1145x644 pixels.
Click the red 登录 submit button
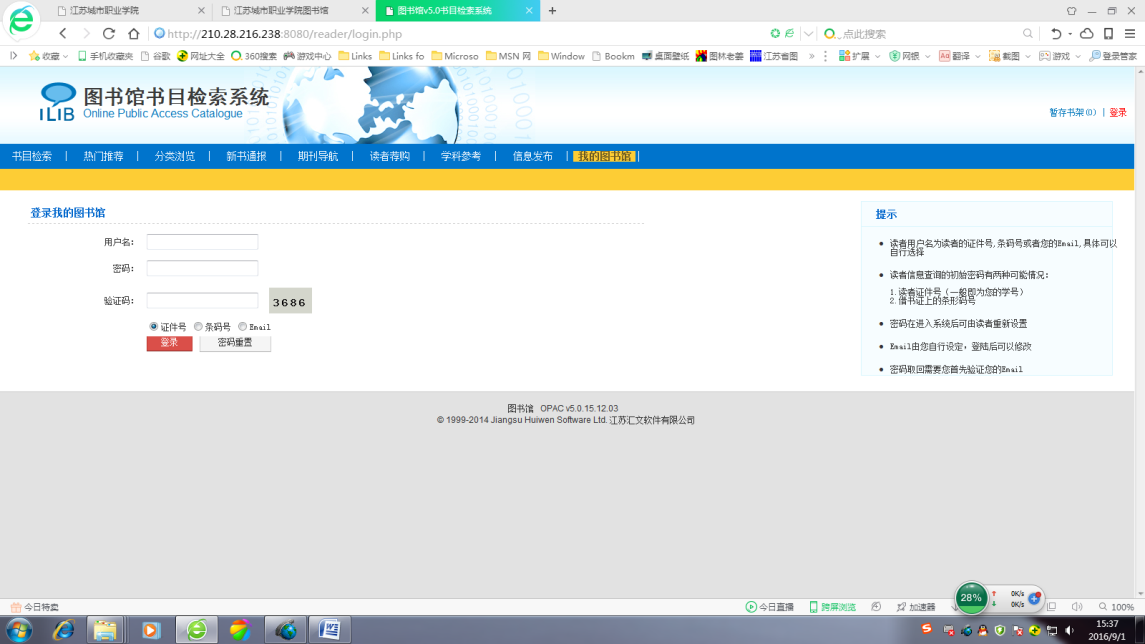pyautogui.click(x=169, y=343)
